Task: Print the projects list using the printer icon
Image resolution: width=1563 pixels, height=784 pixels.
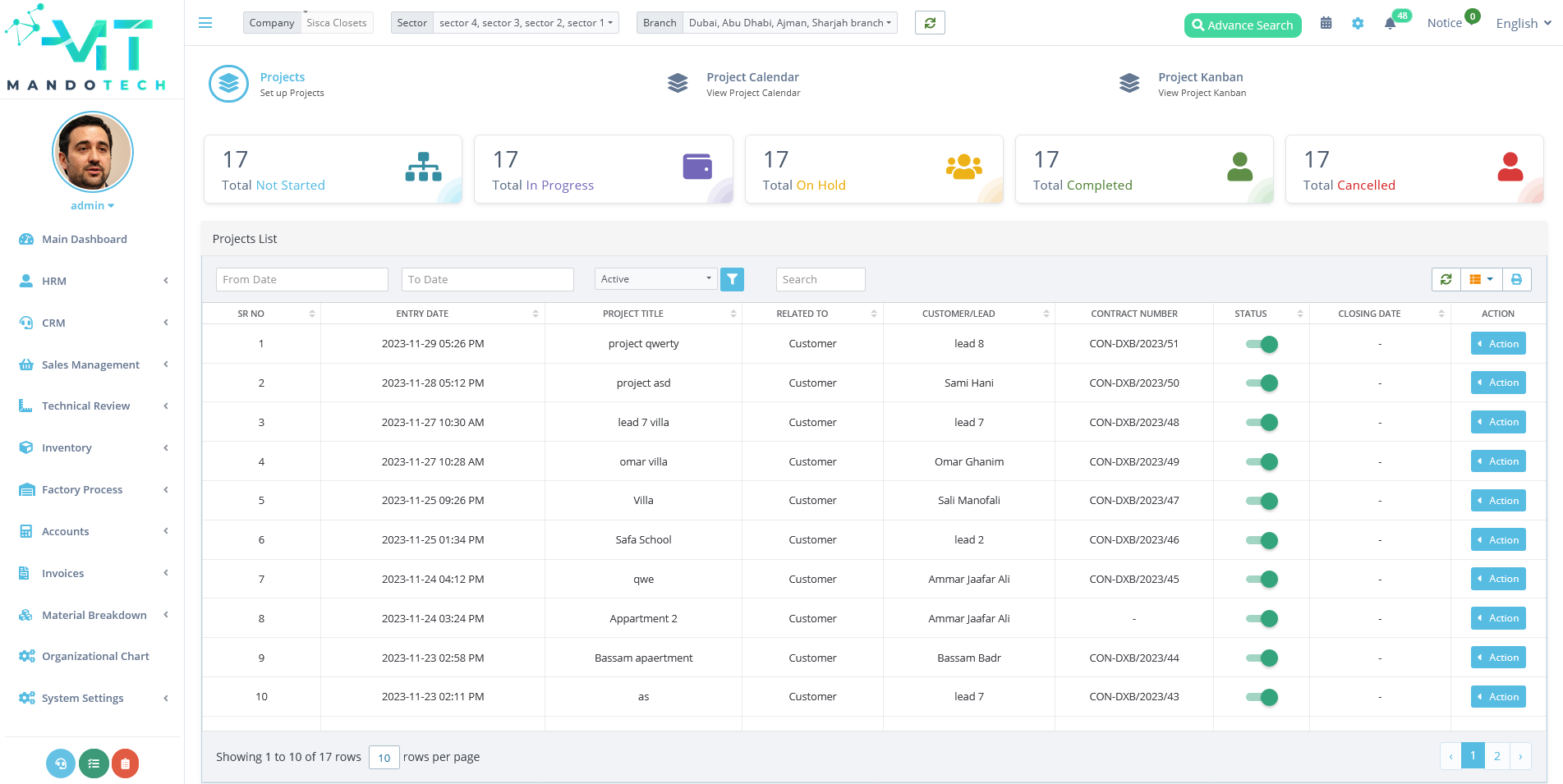Action: (x=1517, y=279)
